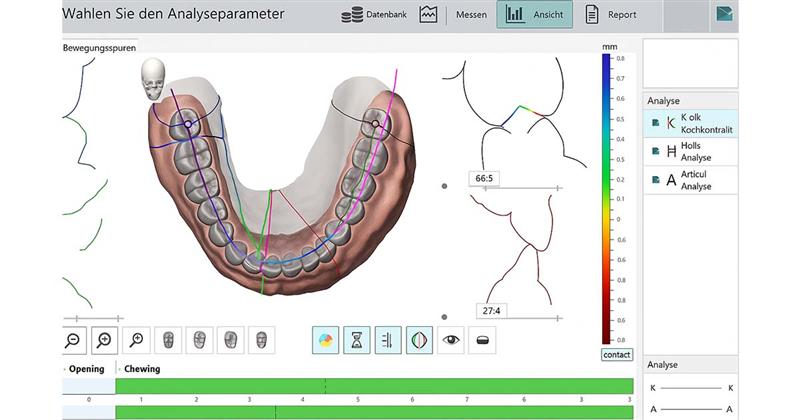
Task: Click the chart graph icon beside Messen
Action: 428,15
